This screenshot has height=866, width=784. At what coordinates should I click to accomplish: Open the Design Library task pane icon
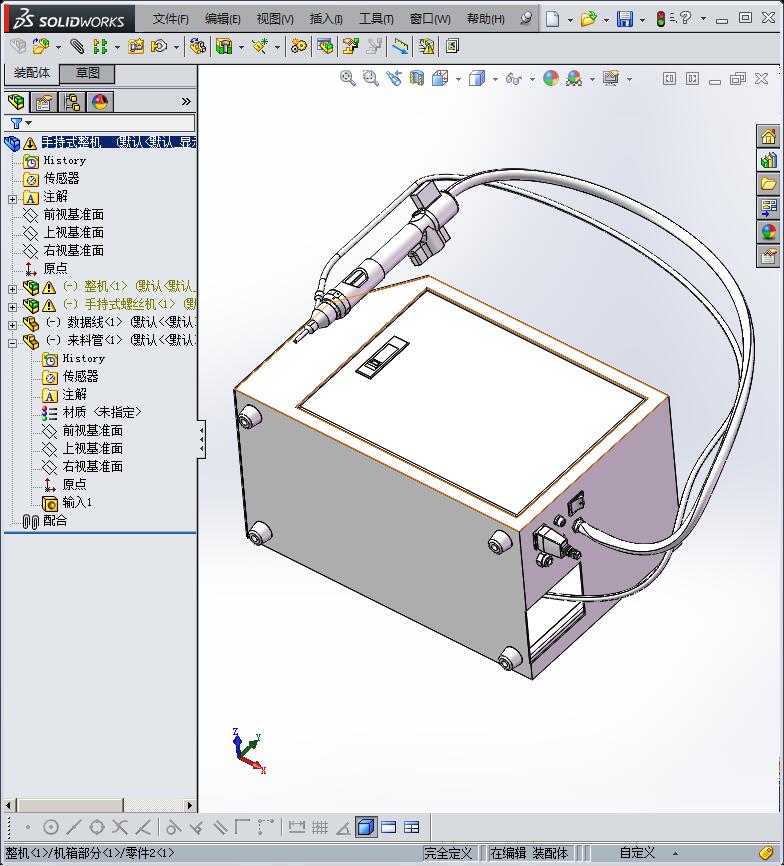click(x=769, y=161)
